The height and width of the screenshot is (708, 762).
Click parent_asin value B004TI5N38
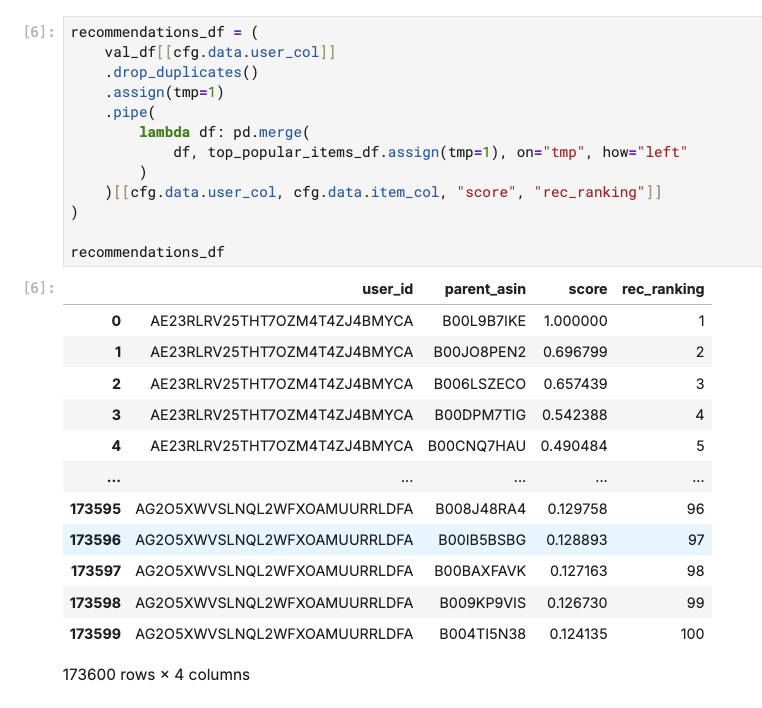click(x=483, y=634)
